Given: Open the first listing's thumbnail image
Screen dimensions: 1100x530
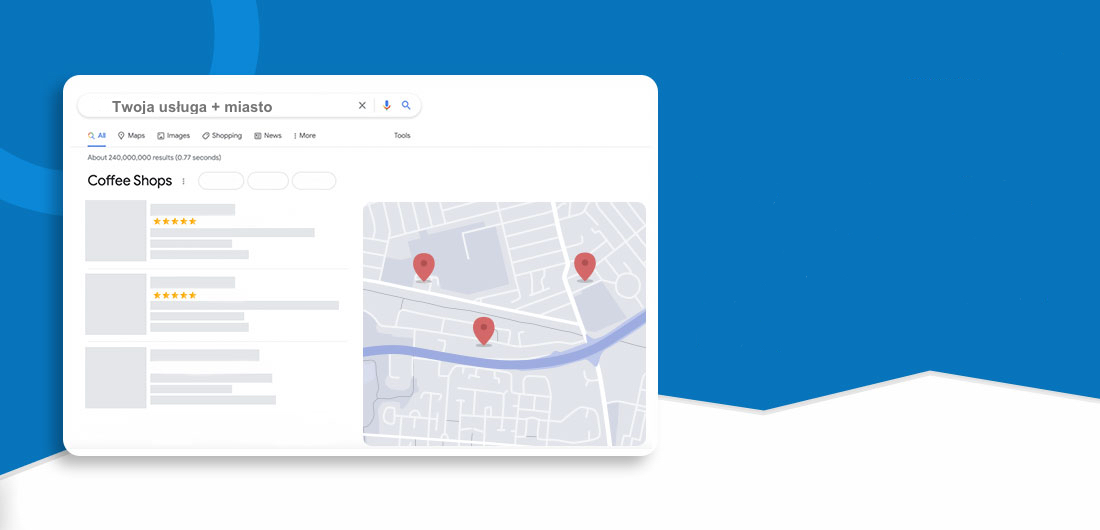Looking at the screenshot, I should click(116, 231).
